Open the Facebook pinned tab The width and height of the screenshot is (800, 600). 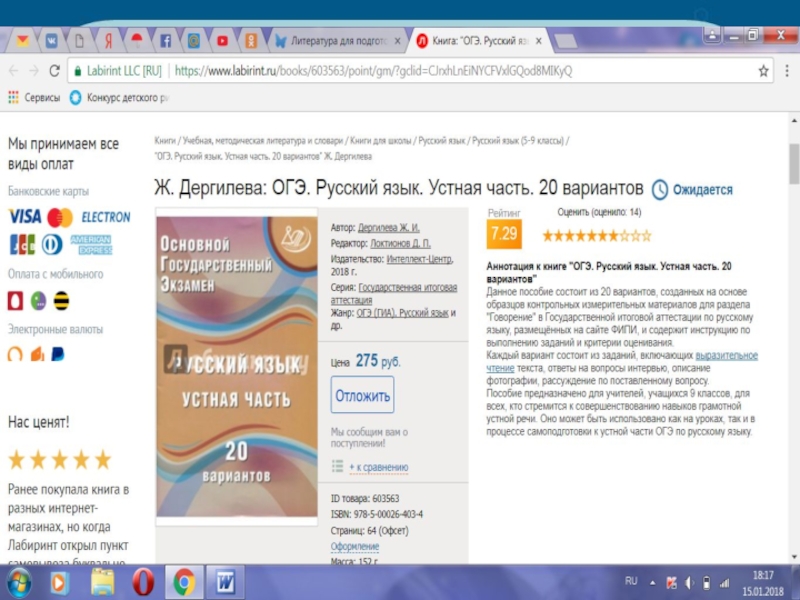(x=165, y=41)
